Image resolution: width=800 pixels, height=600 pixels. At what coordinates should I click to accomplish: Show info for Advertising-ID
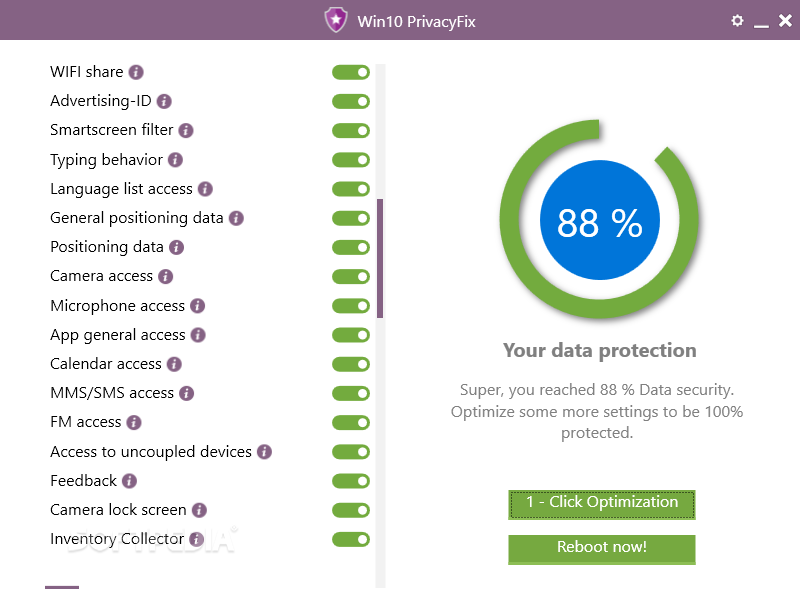[164, 102]
